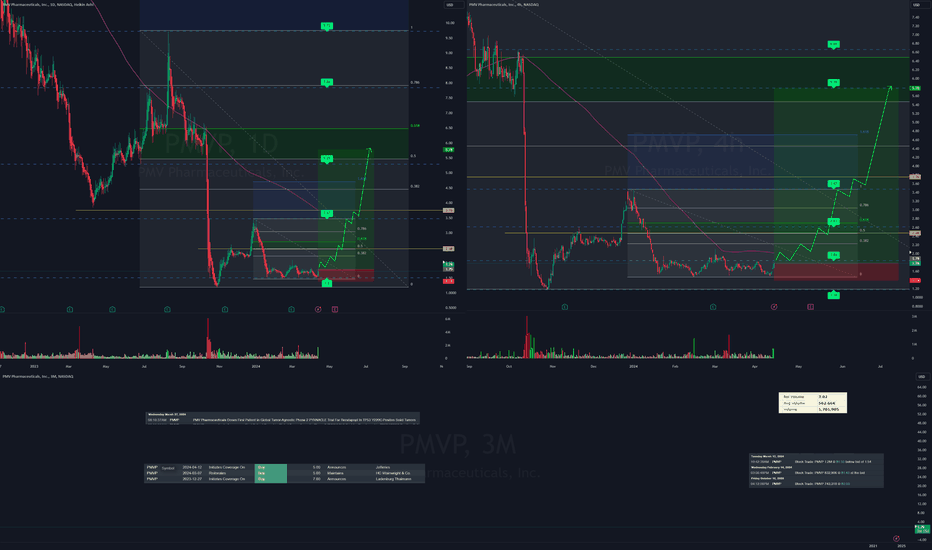Click the 2024 label on the 1D time axis

tap(256, 366)
